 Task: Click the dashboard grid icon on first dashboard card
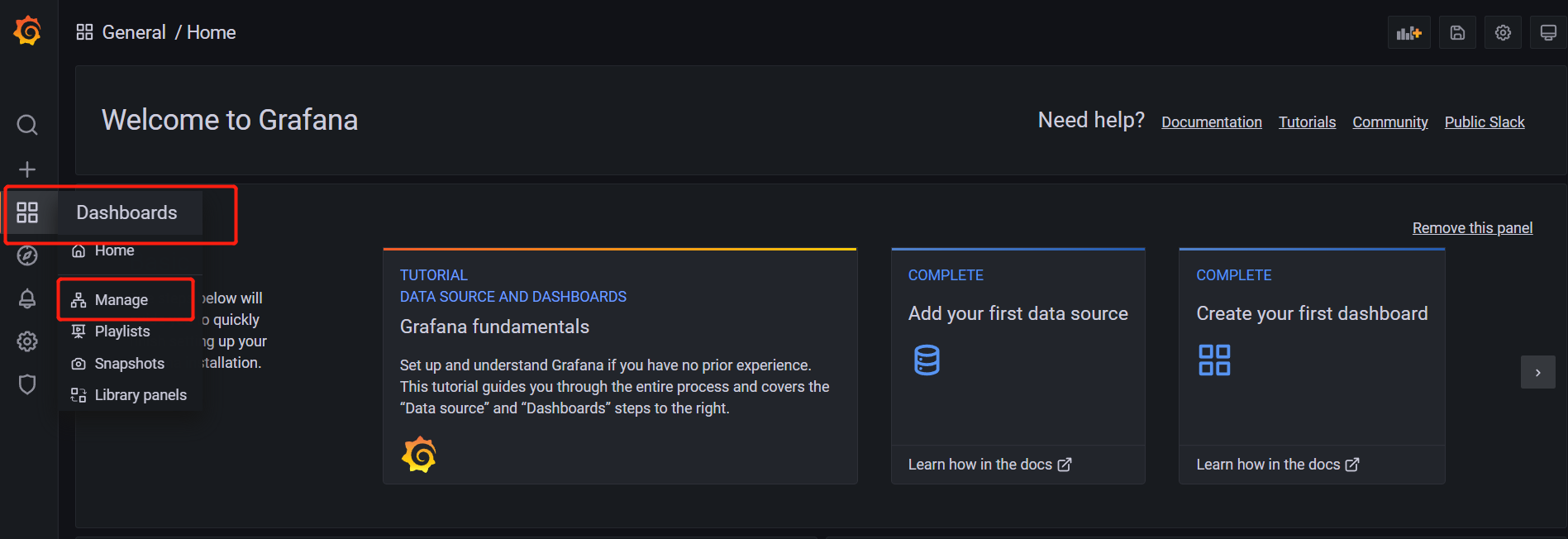(x=1214, y=360)
